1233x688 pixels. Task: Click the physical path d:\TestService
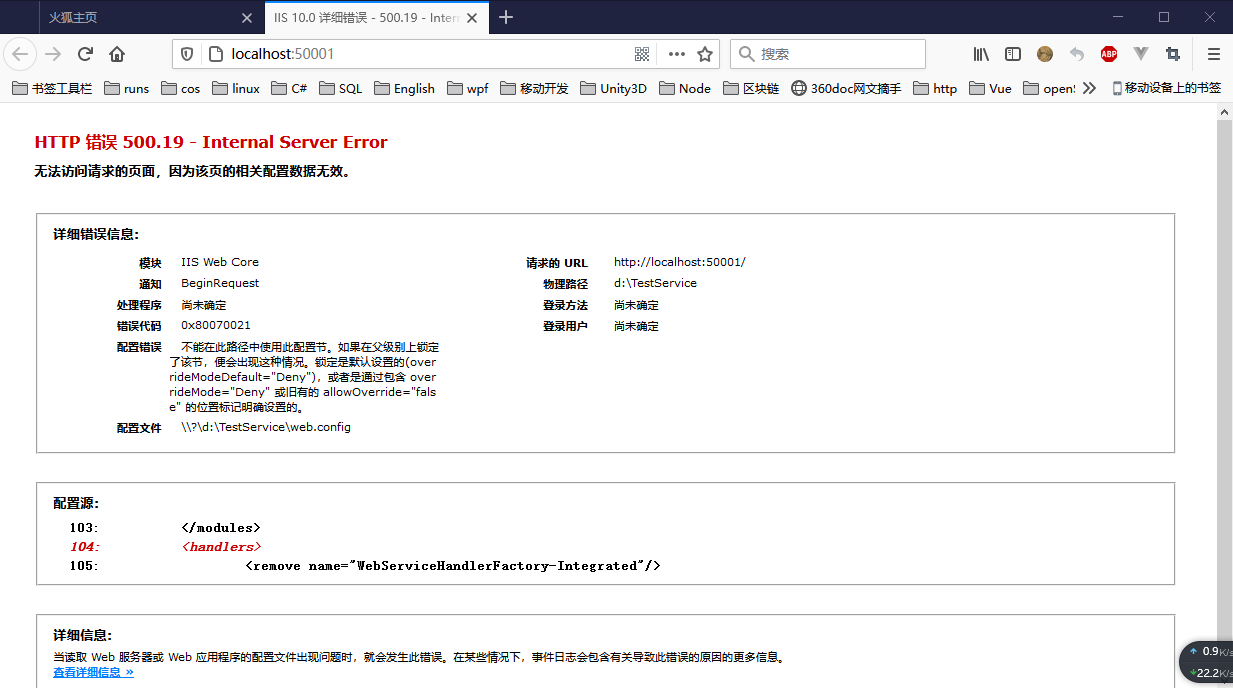tap(655, 283)
